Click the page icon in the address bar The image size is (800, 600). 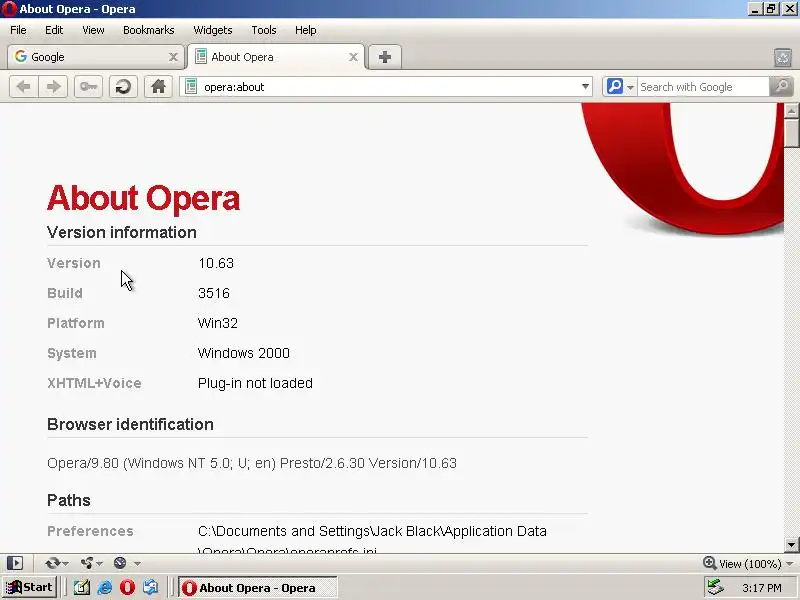[191, 87]
